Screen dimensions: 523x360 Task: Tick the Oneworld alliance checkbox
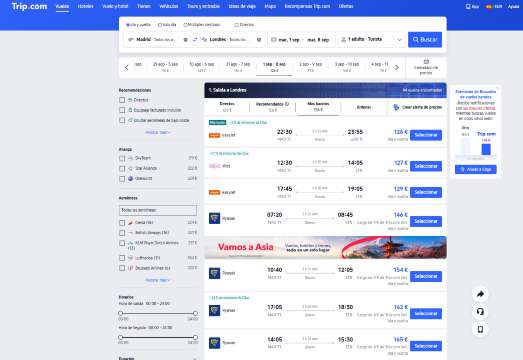(122, 179)
